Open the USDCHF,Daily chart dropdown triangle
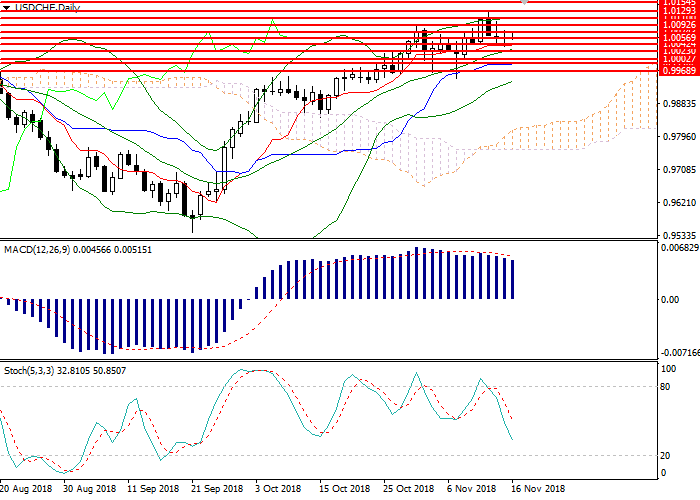 coord(7,8)
